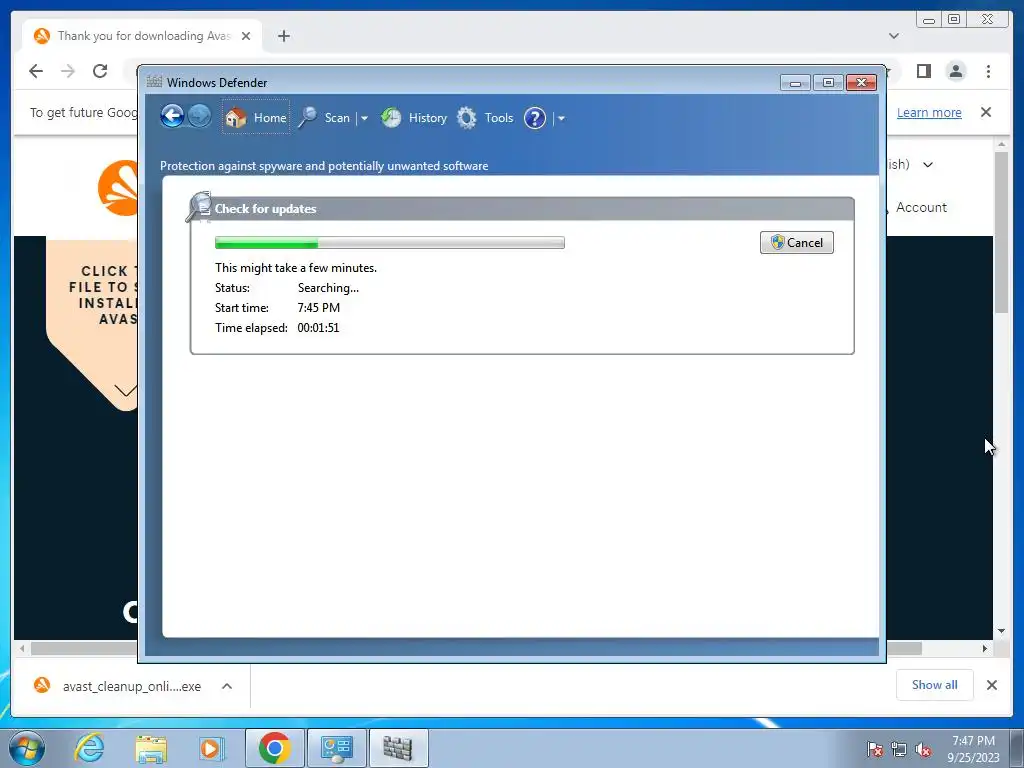Select the 'Thank you for downloading' tab
The image size is (1024, 768).
[142, 36]
